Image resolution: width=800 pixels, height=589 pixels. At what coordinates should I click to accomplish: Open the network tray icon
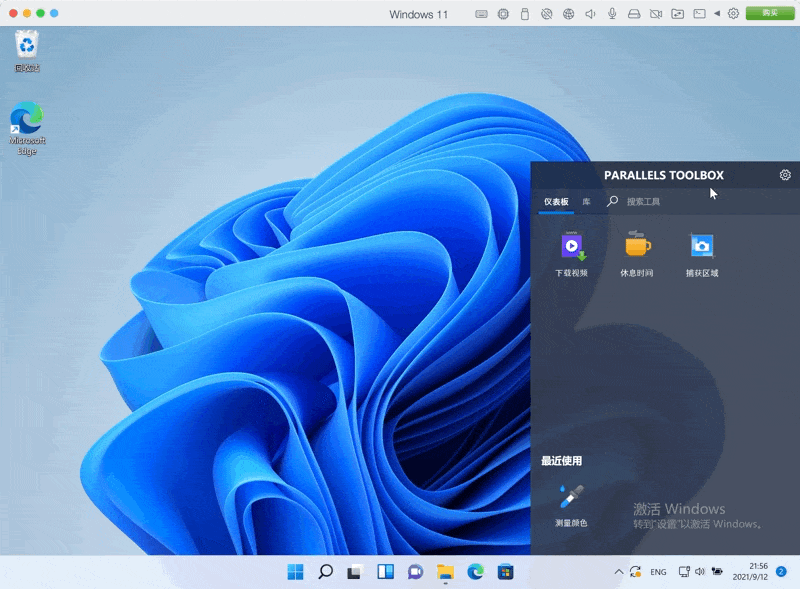click(684, 572)
